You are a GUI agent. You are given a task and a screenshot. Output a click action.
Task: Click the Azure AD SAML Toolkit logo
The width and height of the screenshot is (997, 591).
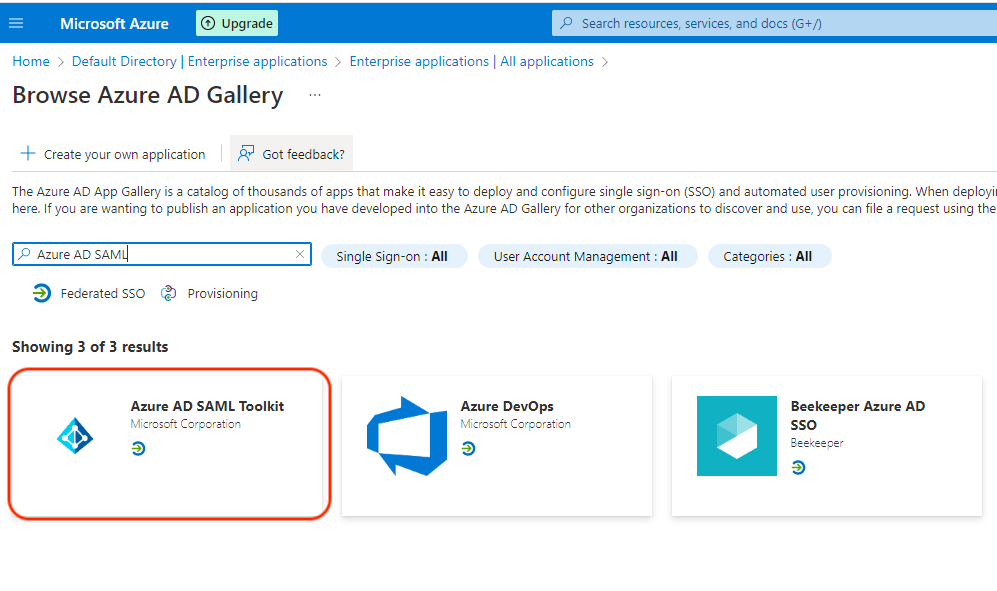pos(75,436)
